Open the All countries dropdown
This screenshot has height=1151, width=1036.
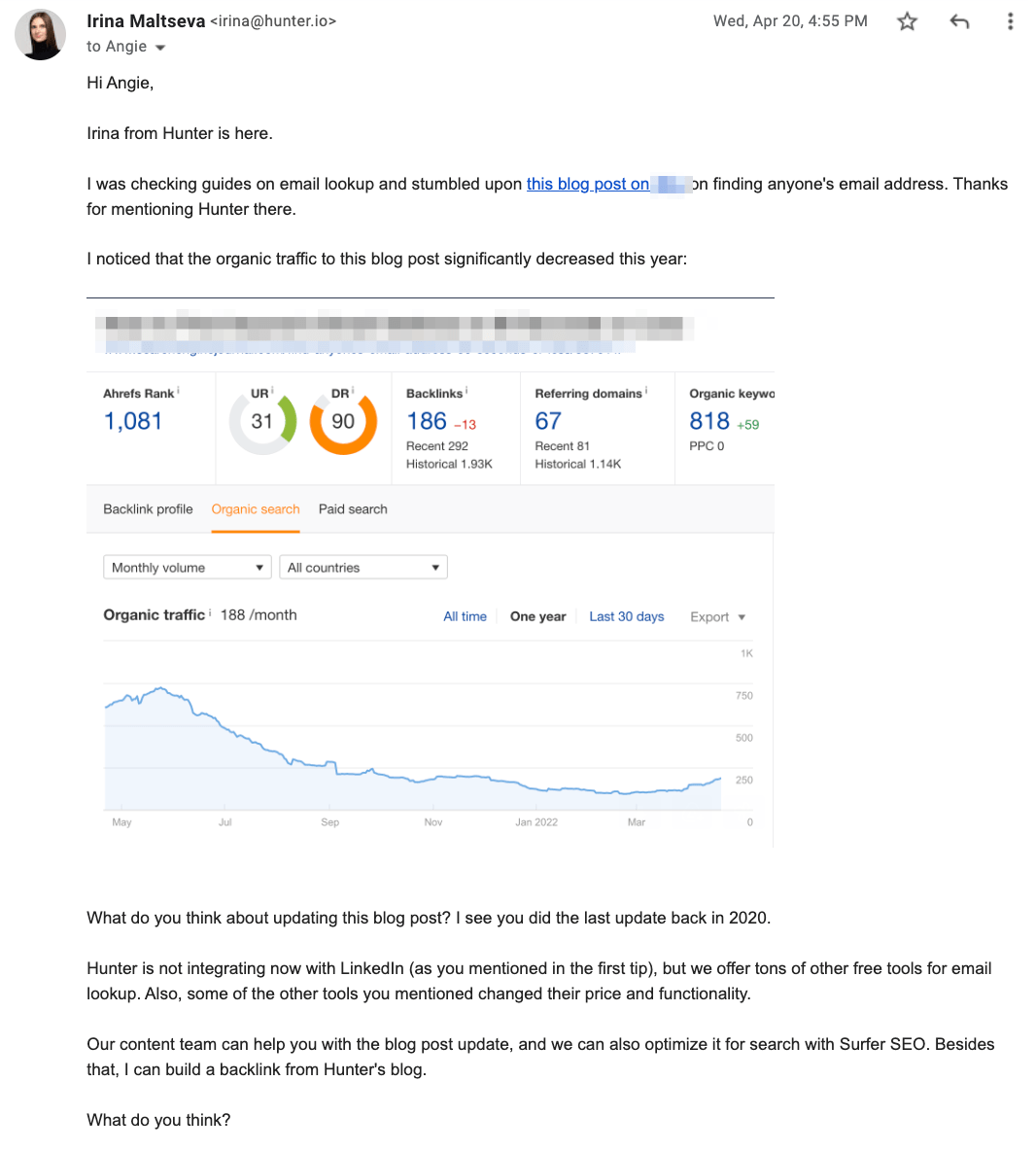363,567
